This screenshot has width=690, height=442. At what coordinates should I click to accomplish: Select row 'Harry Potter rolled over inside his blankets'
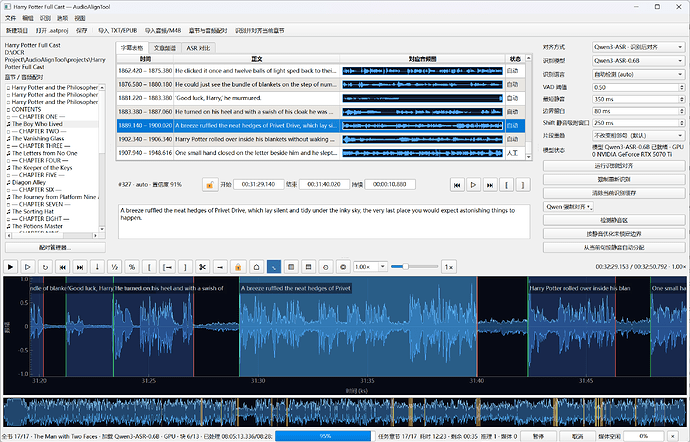321,139
